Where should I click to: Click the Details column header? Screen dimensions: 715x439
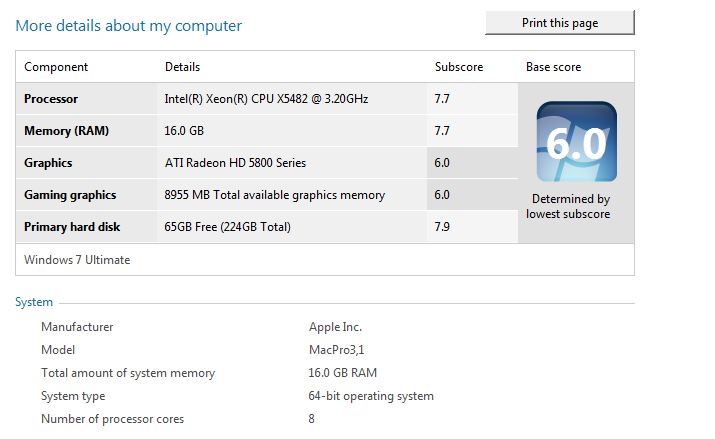point(182,67)
